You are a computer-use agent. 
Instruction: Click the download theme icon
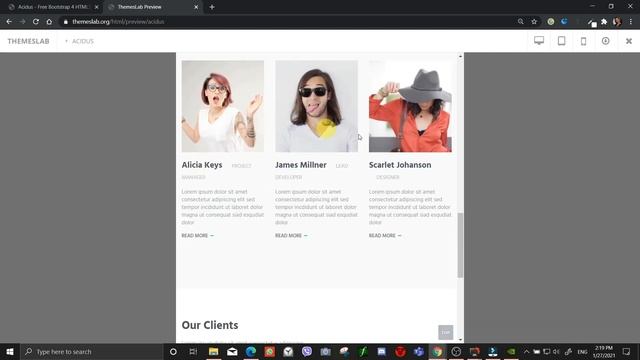[605, 41]
